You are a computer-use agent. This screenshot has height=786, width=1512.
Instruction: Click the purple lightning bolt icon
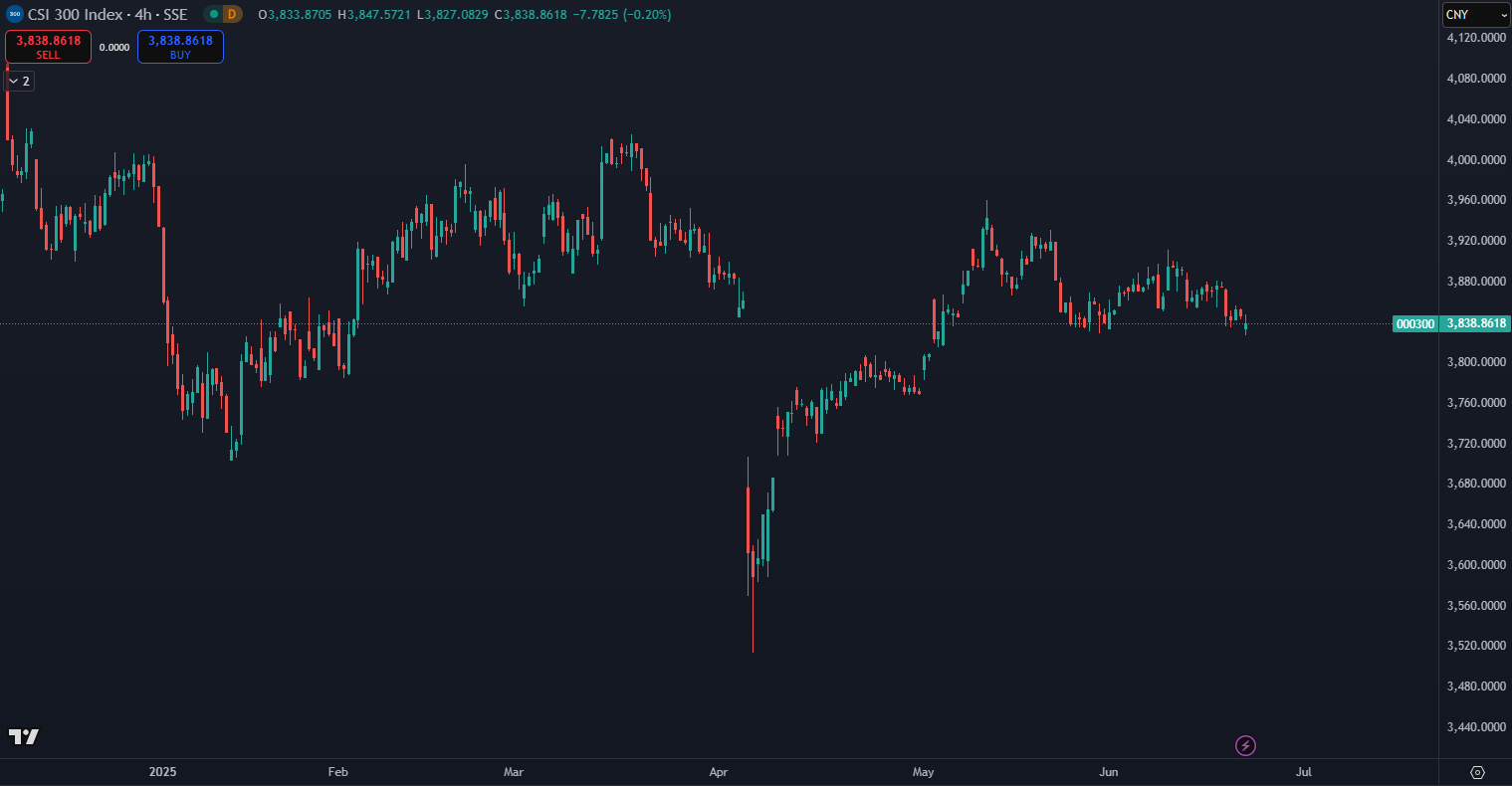click(1245, 745)
